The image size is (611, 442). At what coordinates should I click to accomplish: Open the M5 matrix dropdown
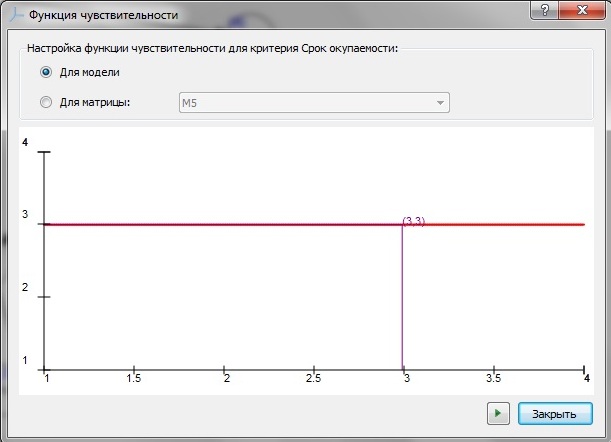(x=314, y=103)
